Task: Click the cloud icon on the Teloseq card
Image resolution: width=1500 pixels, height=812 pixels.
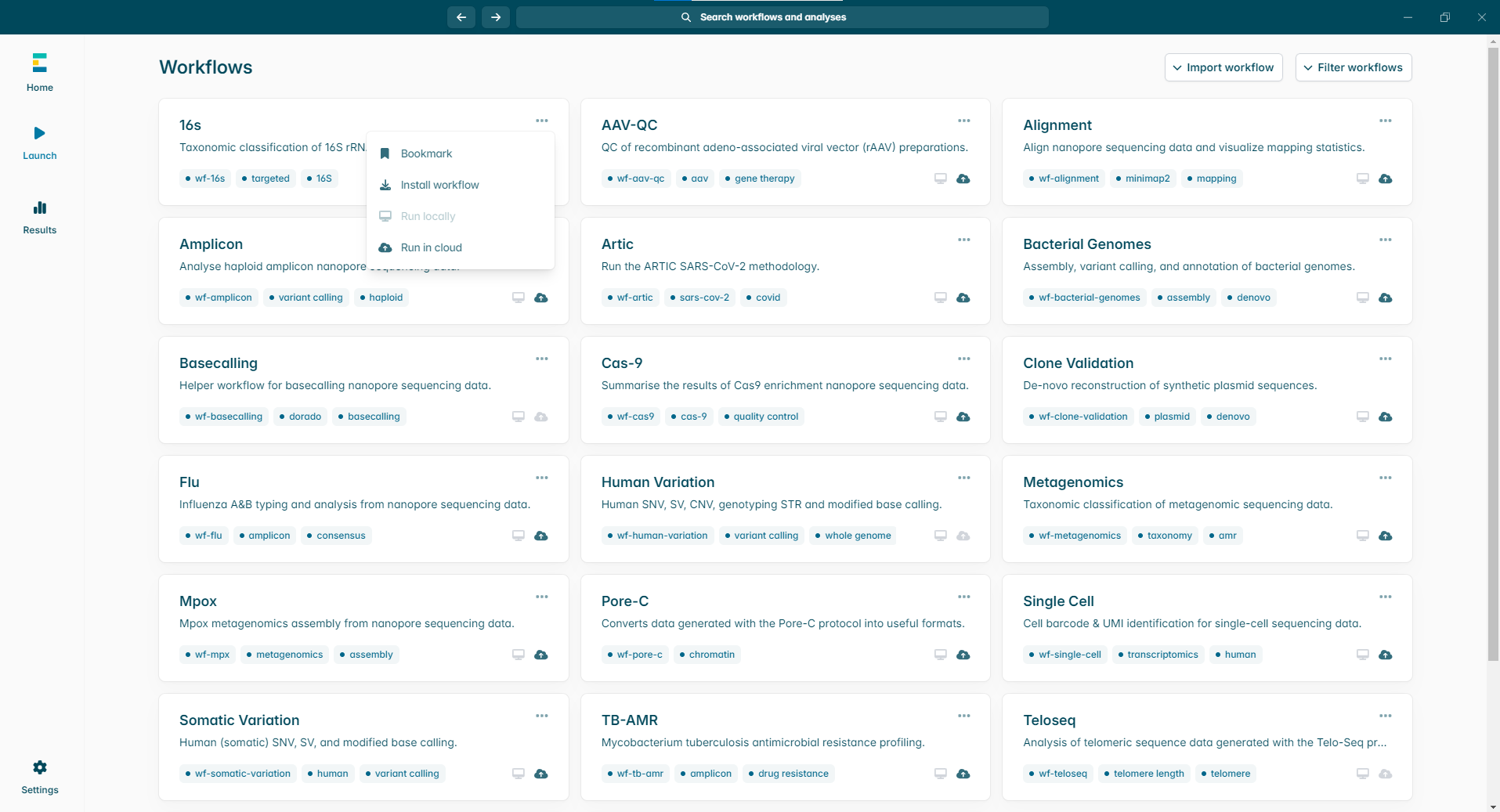Action: pyautogui.click(x=1386, y=774)
